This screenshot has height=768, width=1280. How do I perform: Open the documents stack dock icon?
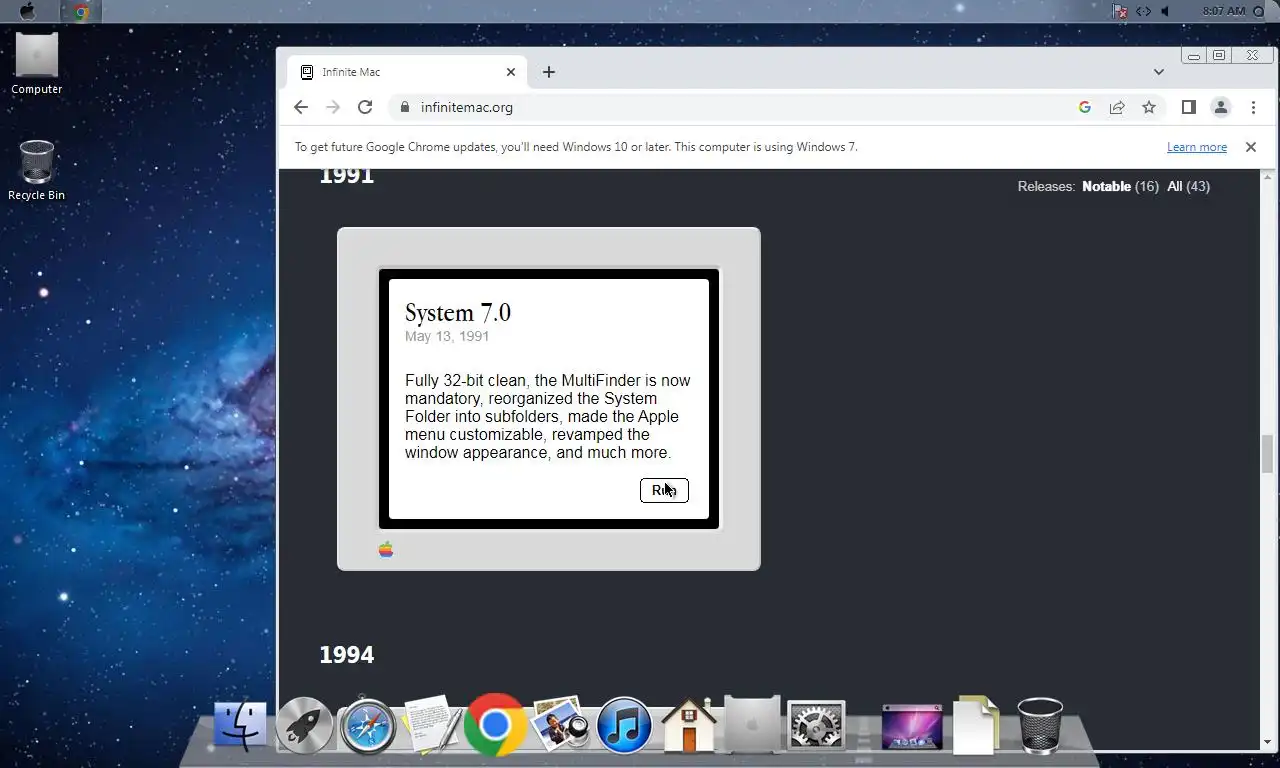tap(975, 725)
